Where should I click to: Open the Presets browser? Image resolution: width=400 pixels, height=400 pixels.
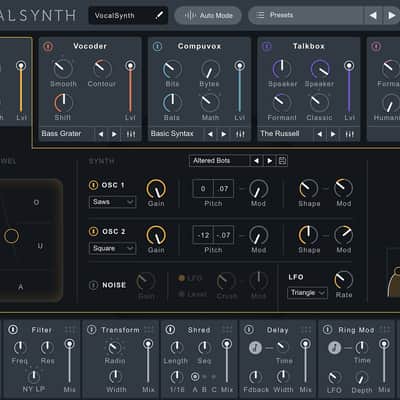coord(306,15)
